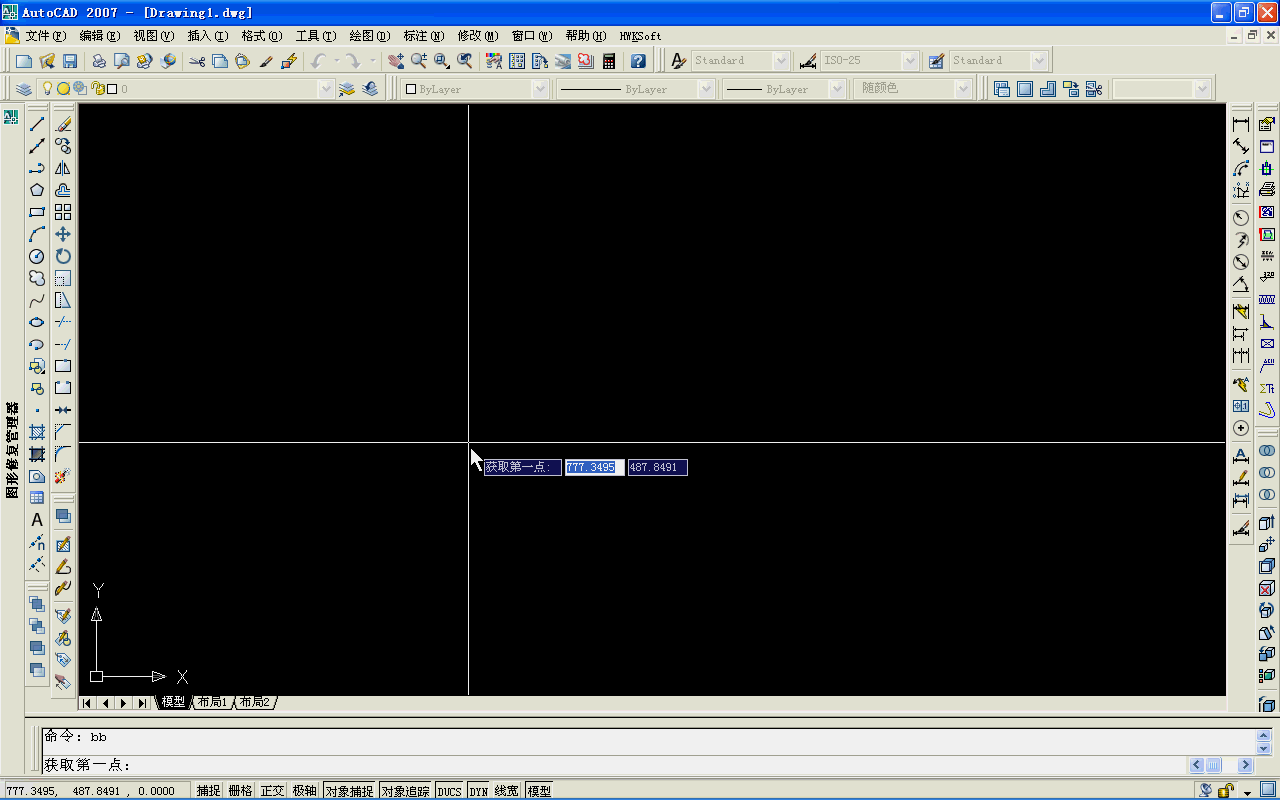Select the Line draw tool
Image resolution: width=1280 pixels, height=800 pixels.
[x=37, y=124]
